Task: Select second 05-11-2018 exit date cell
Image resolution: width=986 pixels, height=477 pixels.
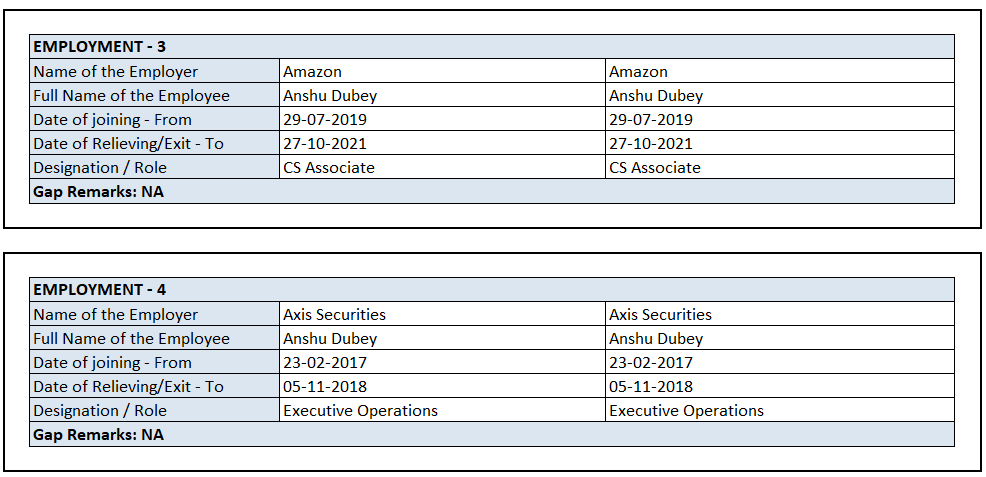Action: point(651,387)
